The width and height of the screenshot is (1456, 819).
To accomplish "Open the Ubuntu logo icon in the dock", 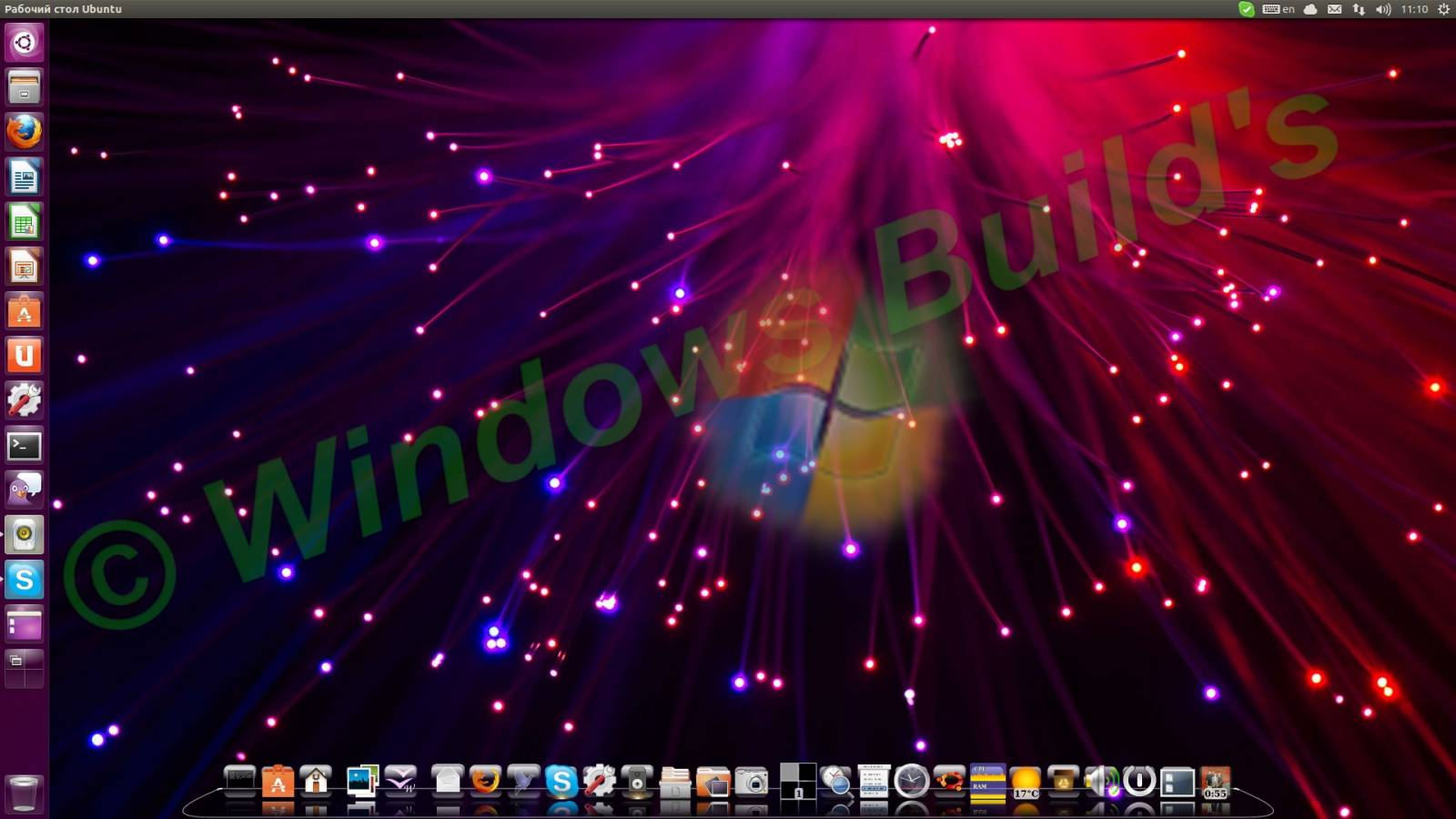I will [x=949, y=782].
